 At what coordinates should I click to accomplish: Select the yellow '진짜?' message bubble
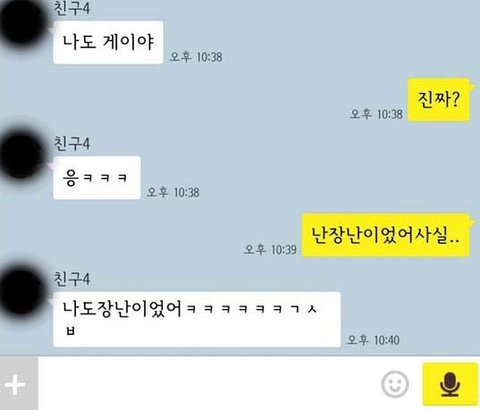pyautogui.click(x=439, y=100)
